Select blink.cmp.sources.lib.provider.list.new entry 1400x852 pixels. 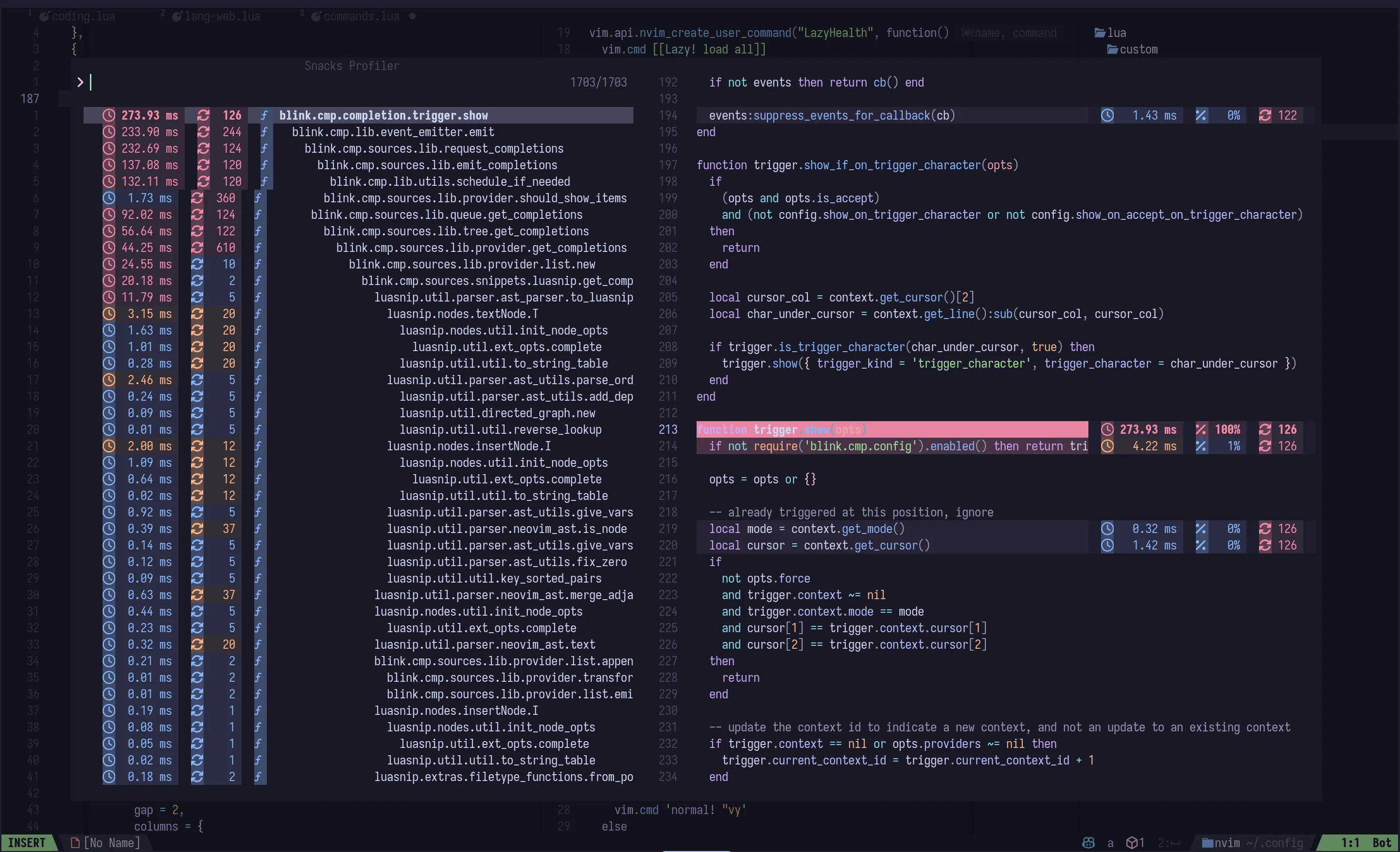pos(359,264)
